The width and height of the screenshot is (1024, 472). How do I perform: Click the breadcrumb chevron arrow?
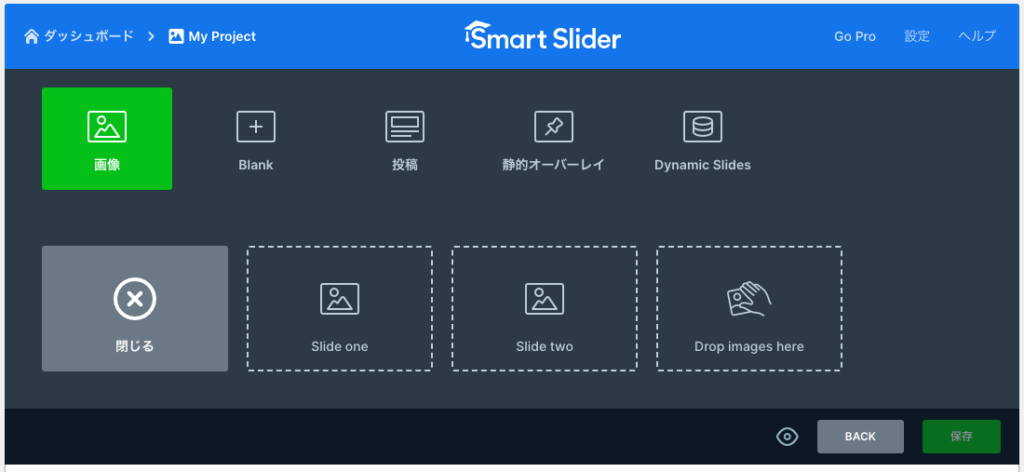point(151,36)
